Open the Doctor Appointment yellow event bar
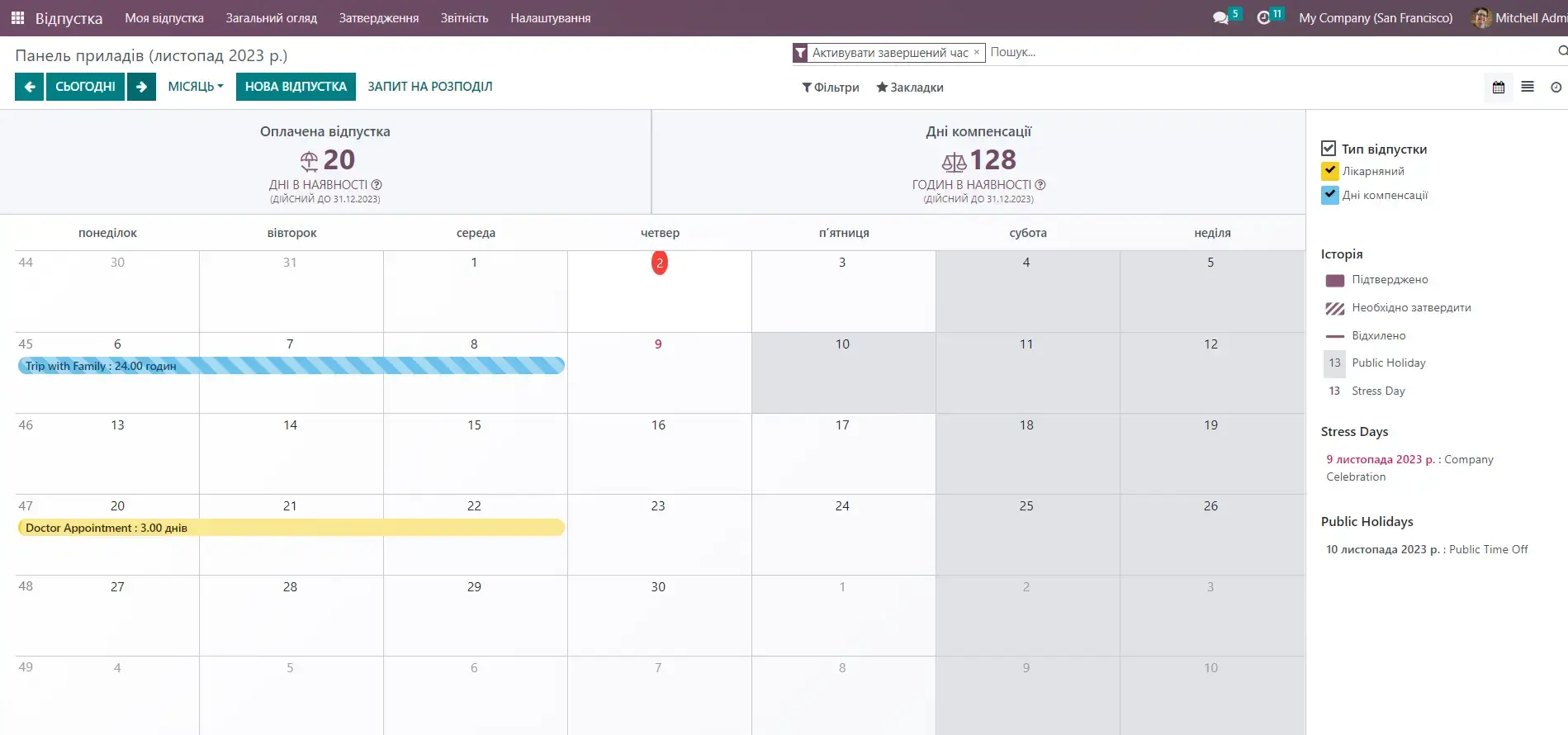 291,528
